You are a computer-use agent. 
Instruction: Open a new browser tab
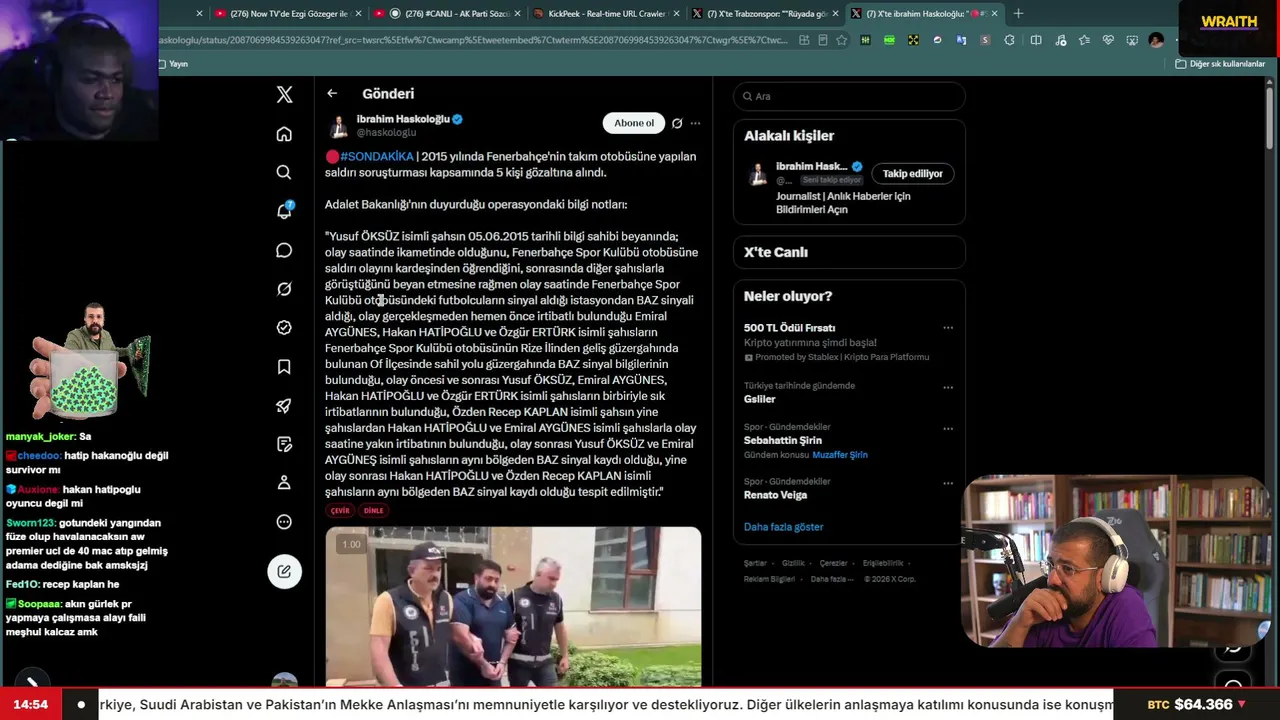click(x=1018, y=14)
